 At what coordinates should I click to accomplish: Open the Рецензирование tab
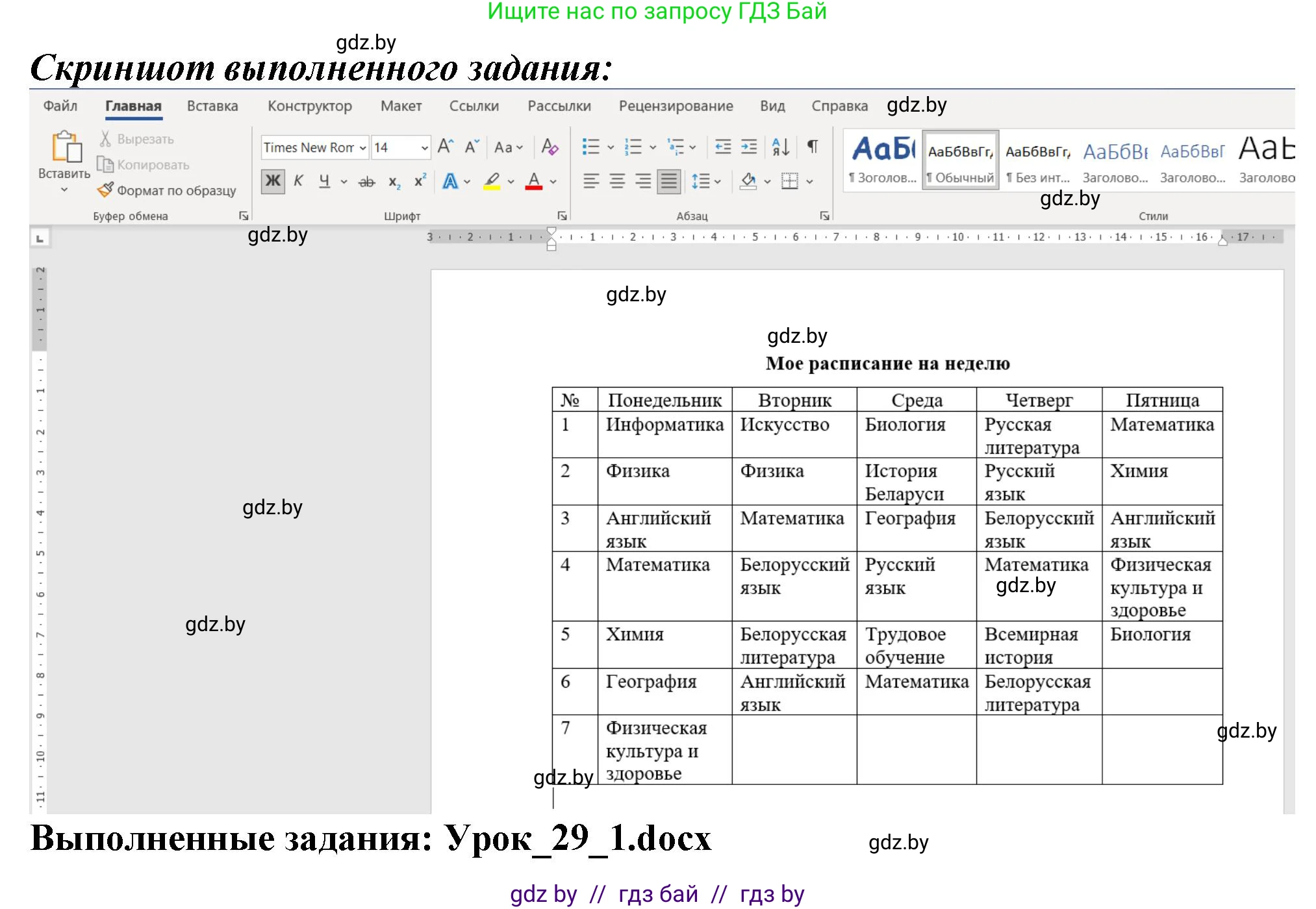(x=677, y=106)
